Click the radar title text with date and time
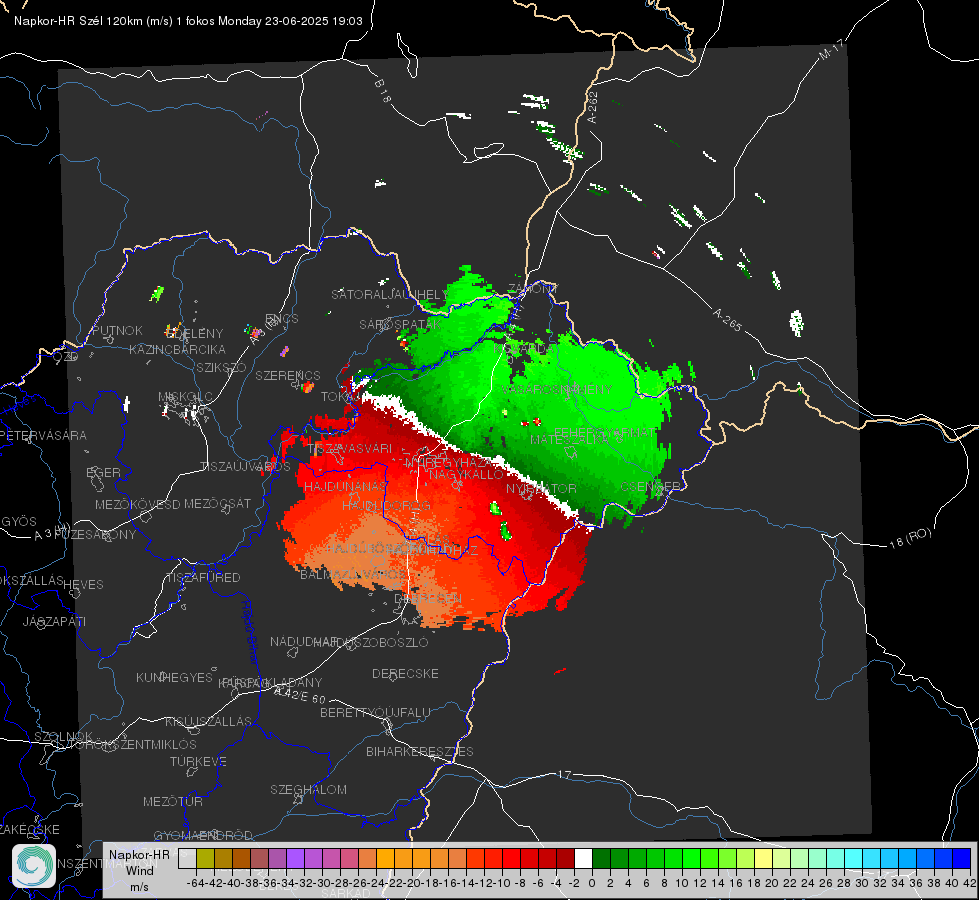 (188, 21)
